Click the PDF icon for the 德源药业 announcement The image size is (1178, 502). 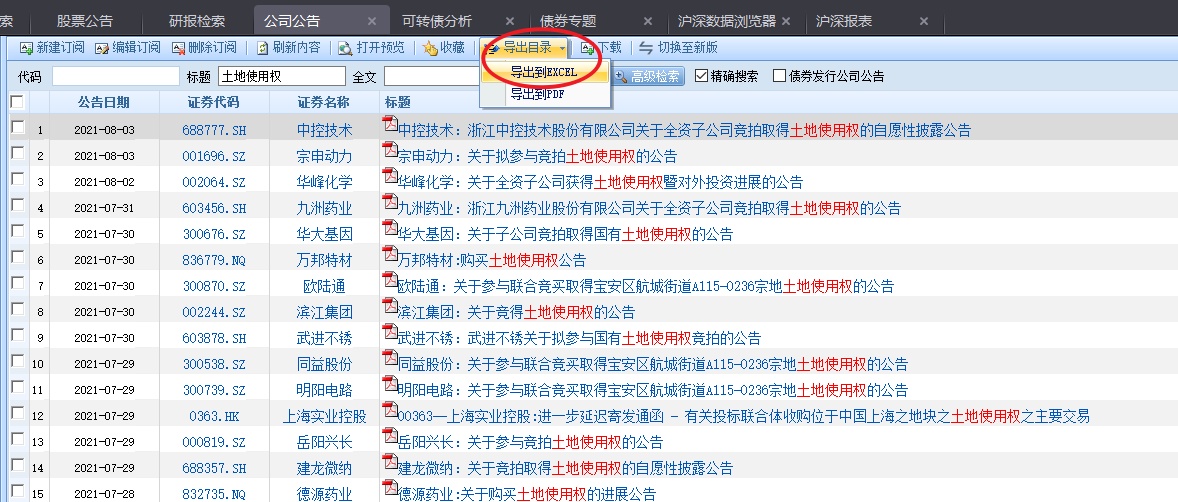click(390, 488)
